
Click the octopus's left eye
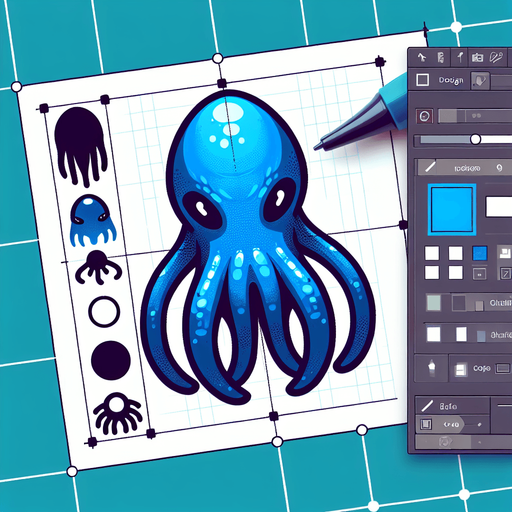click(x=202, y=209)
